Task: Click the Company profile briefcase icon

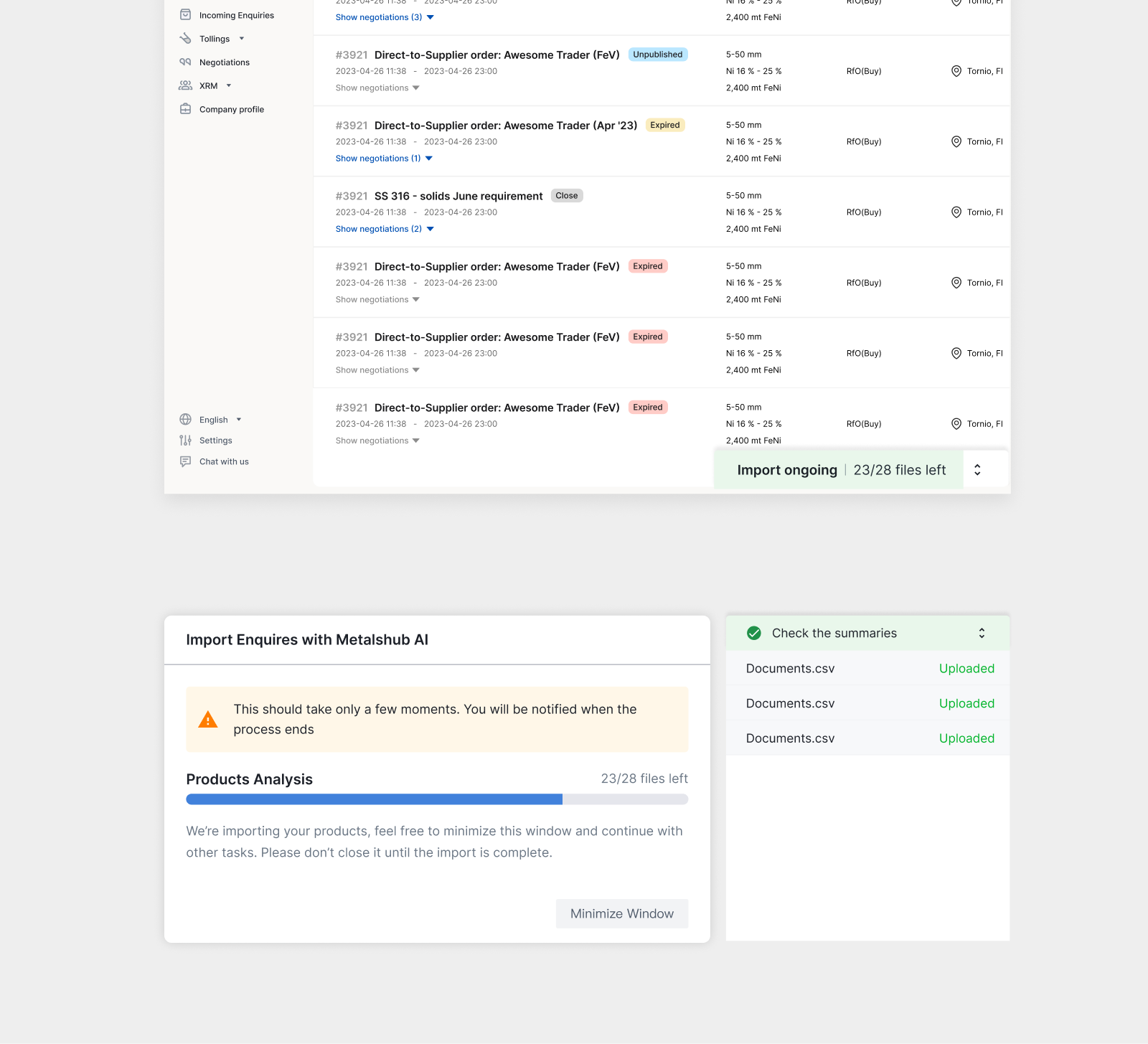Action: [x=185, y=109]
